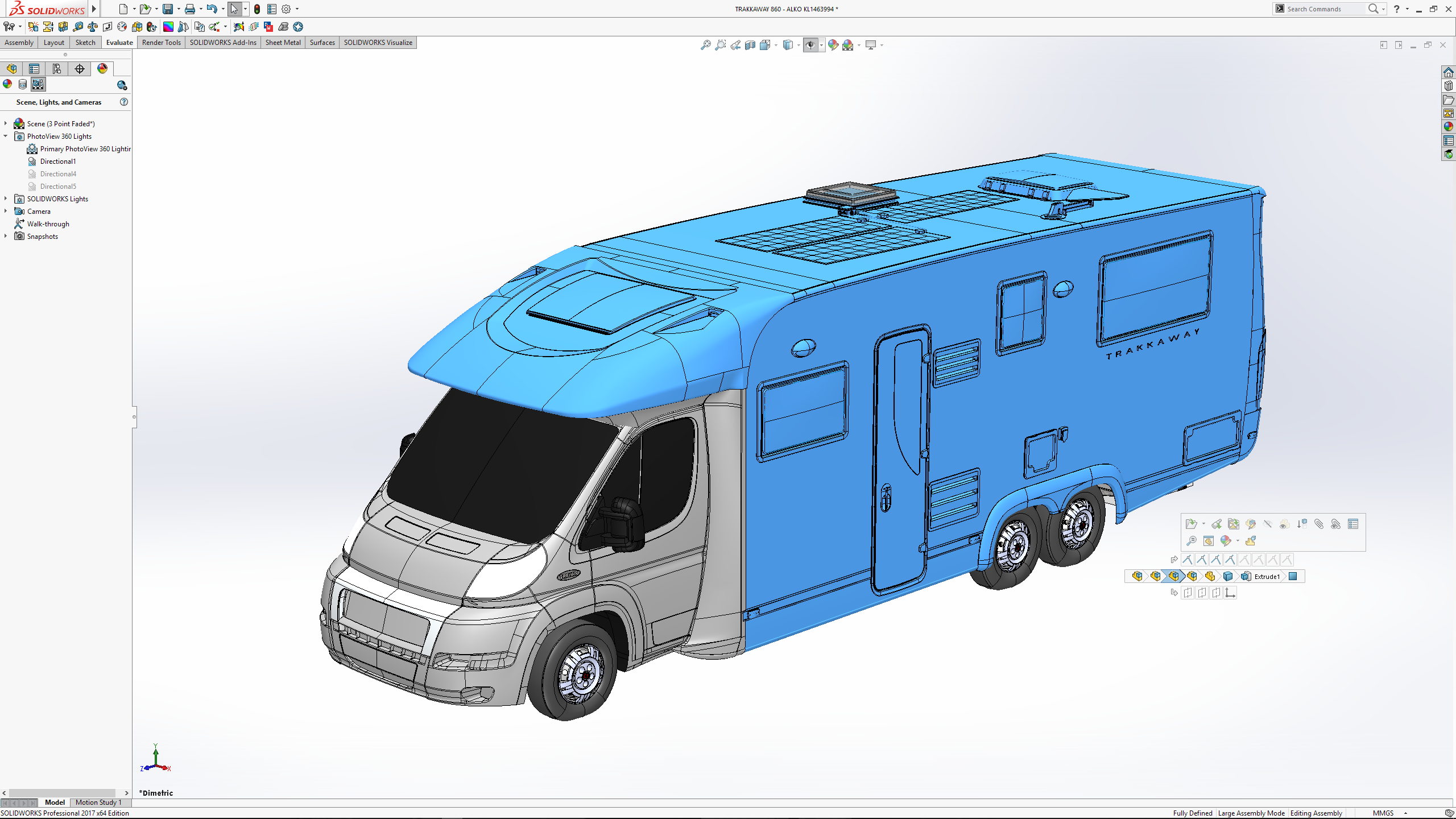Image resolution: width=1456 pixels, height=819 pixels.
Task: Click the Snapshots tree item
Action: tap(42, 237)
